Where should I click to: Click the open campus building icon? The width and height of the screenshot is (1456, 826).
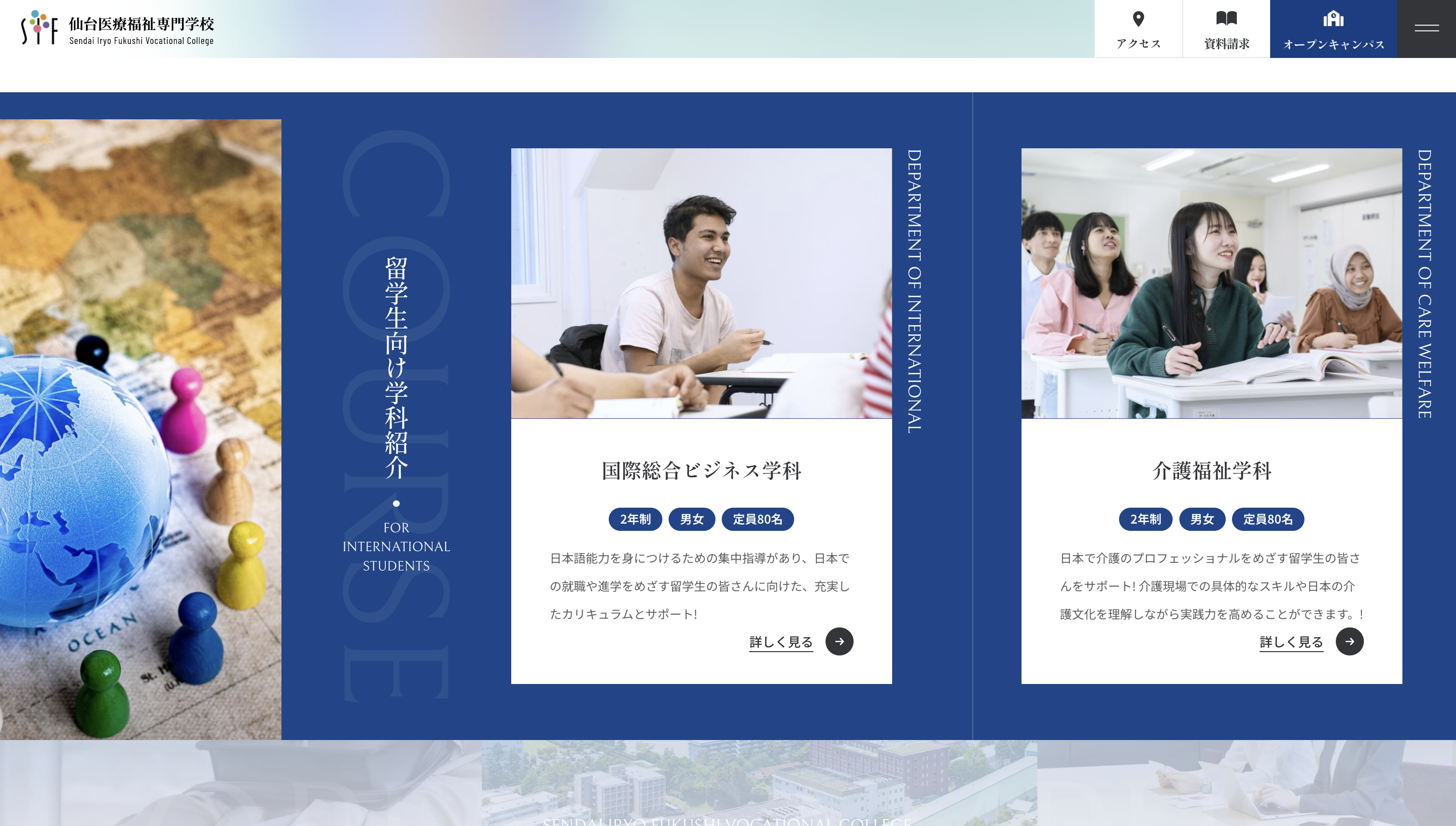(1333, 19)
